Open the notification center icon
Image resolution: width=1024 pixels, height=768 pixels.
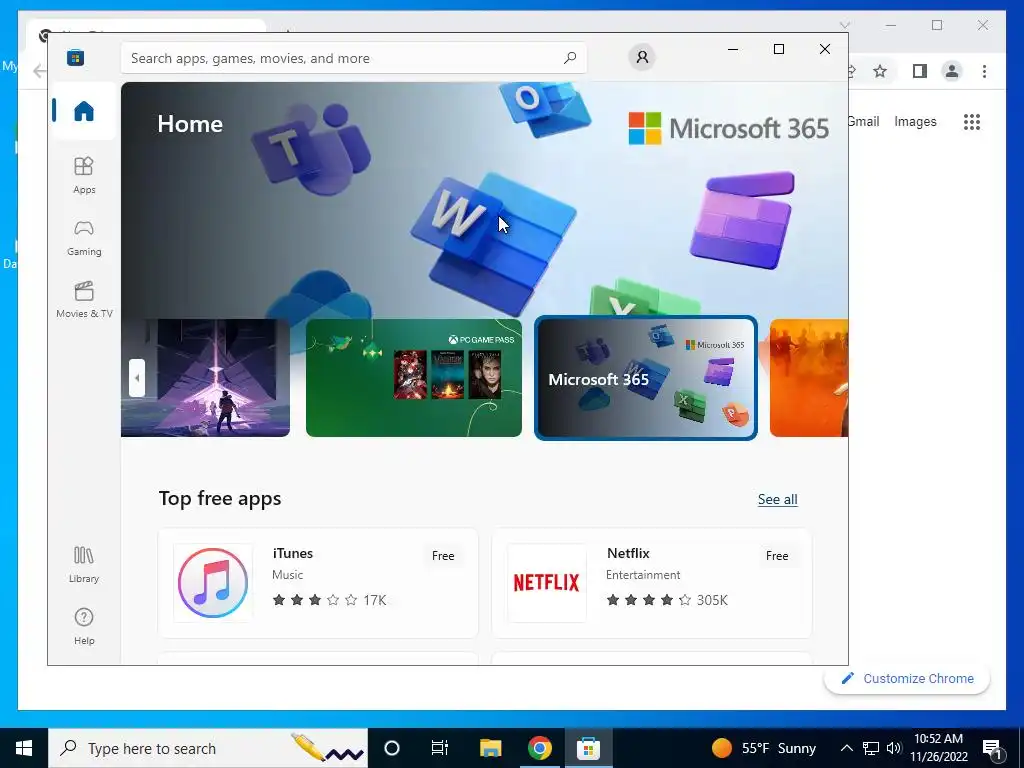click(992, 748)
